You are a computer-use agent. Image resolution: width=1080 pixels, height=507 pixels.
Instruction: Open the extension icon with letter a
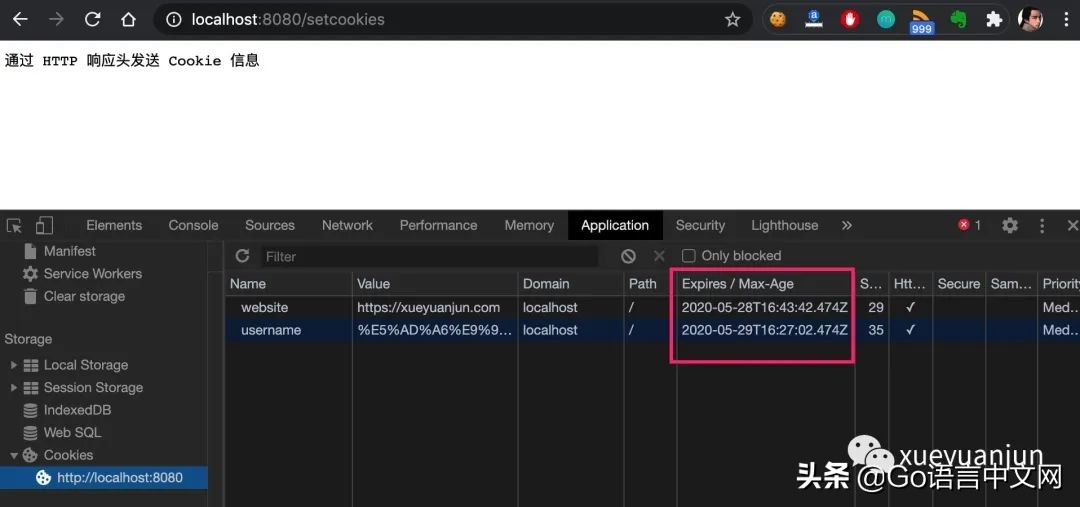[x=813, y=19]
